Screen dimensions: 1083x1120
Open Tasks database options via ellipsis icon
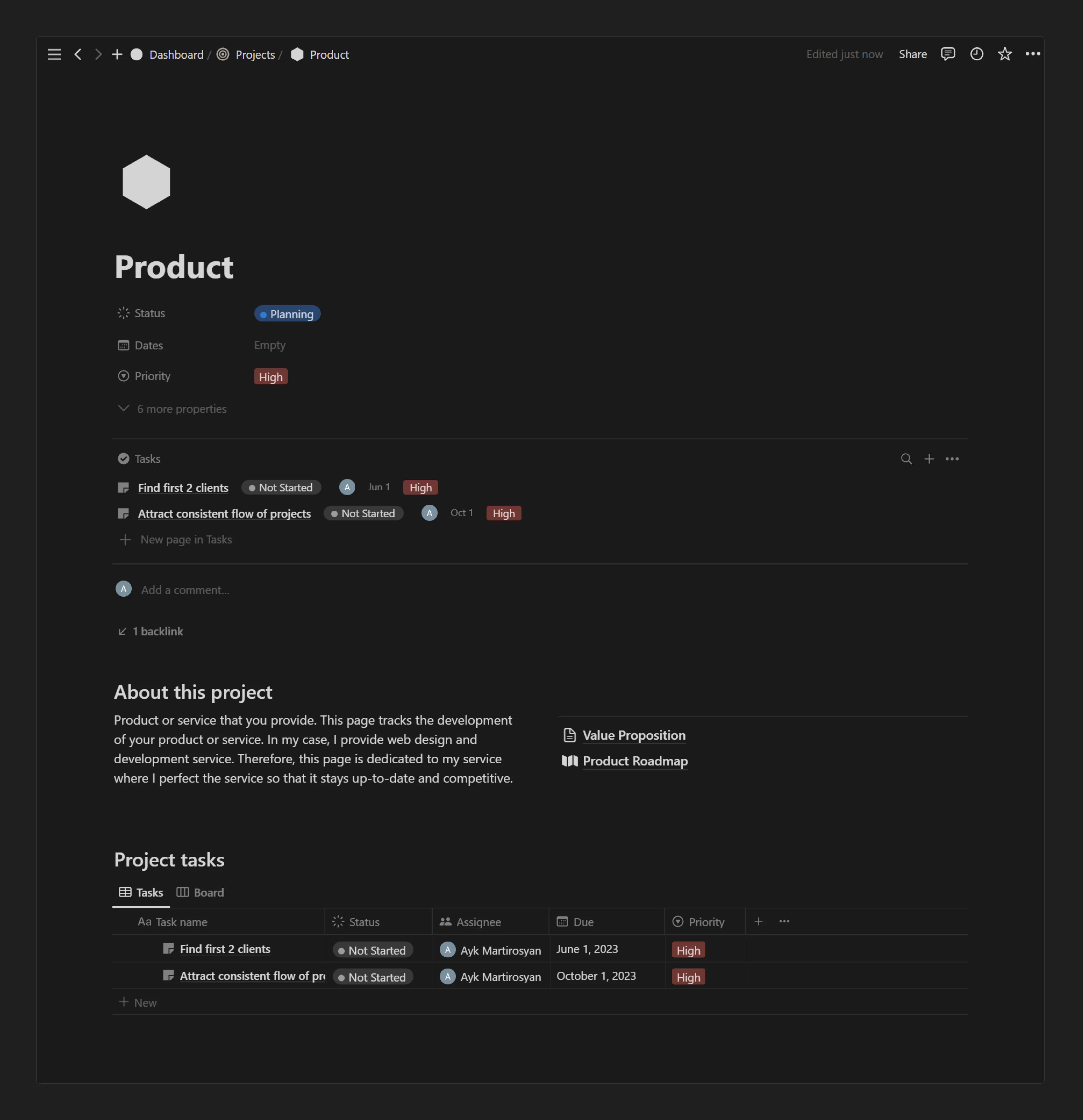(x=952, y=458)
